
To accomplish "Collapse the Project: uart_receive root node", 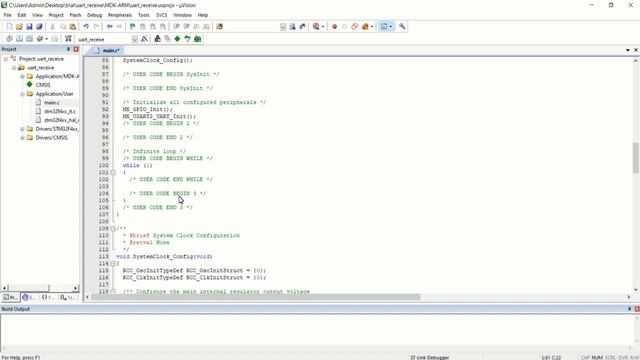I will pyautogui.click(x=6, y=59).
